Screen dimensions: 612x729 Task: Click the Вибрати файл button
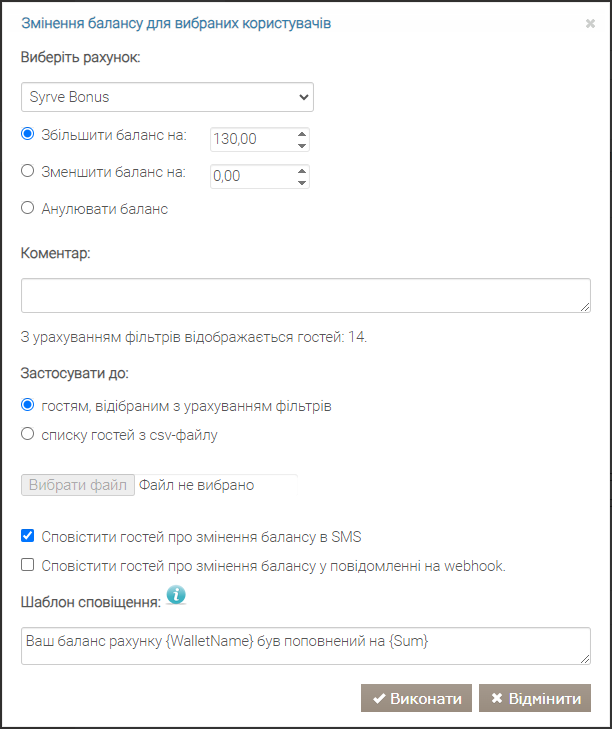tap(78, 485)
